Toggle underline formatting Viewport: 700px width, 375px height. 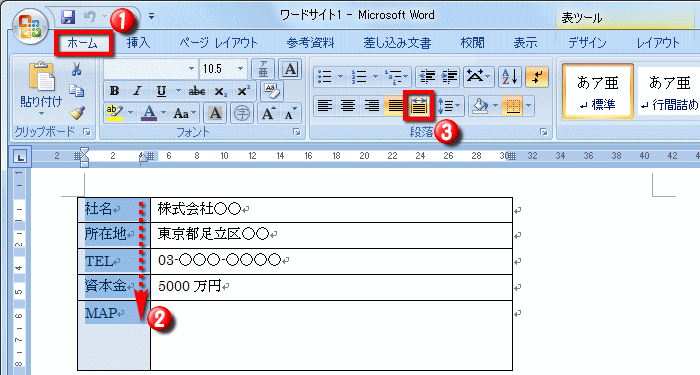point(161,91)
